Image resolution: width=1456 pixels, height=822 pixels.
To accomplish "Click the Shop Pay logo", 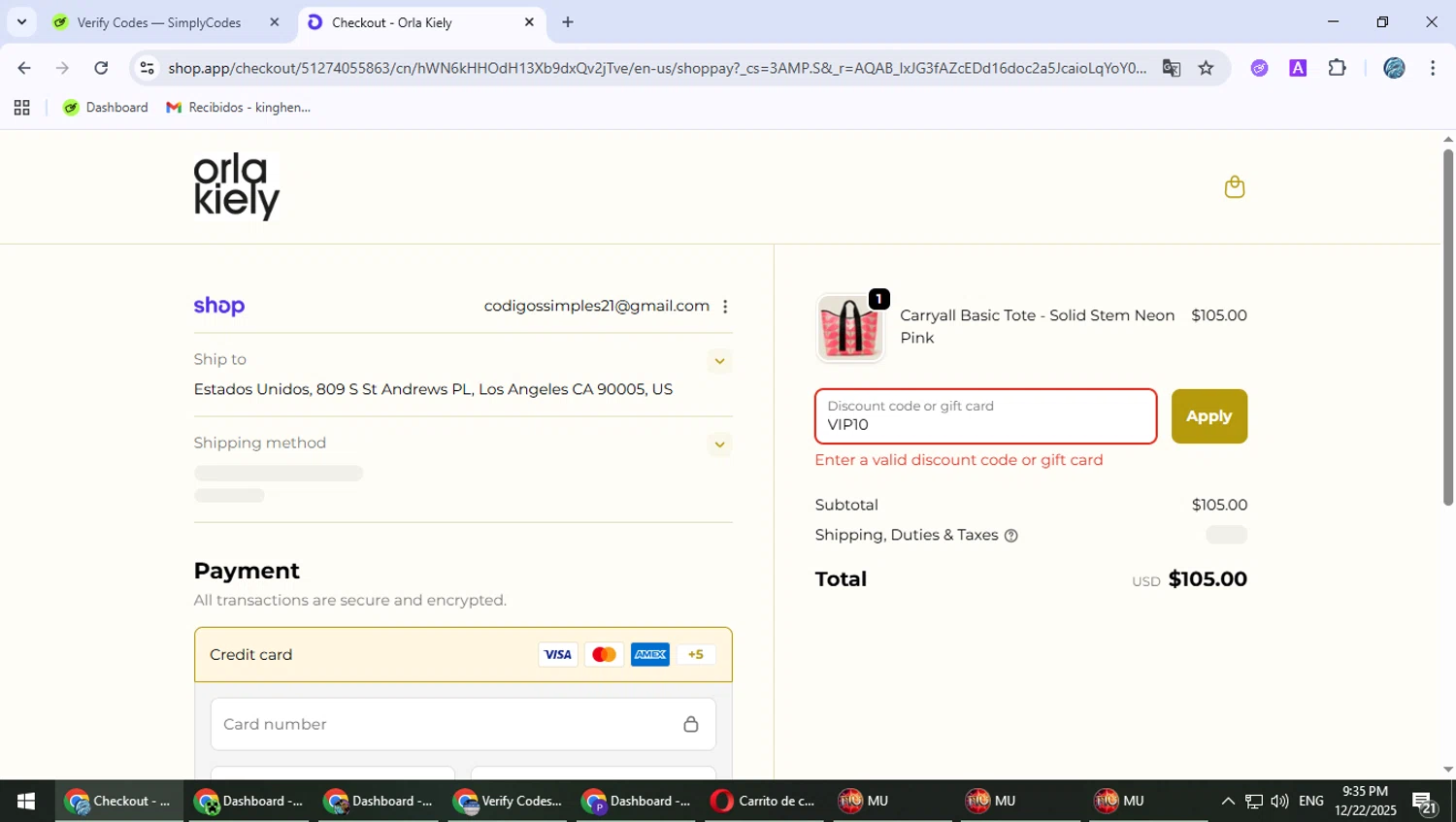I will [x=219, y=306].
